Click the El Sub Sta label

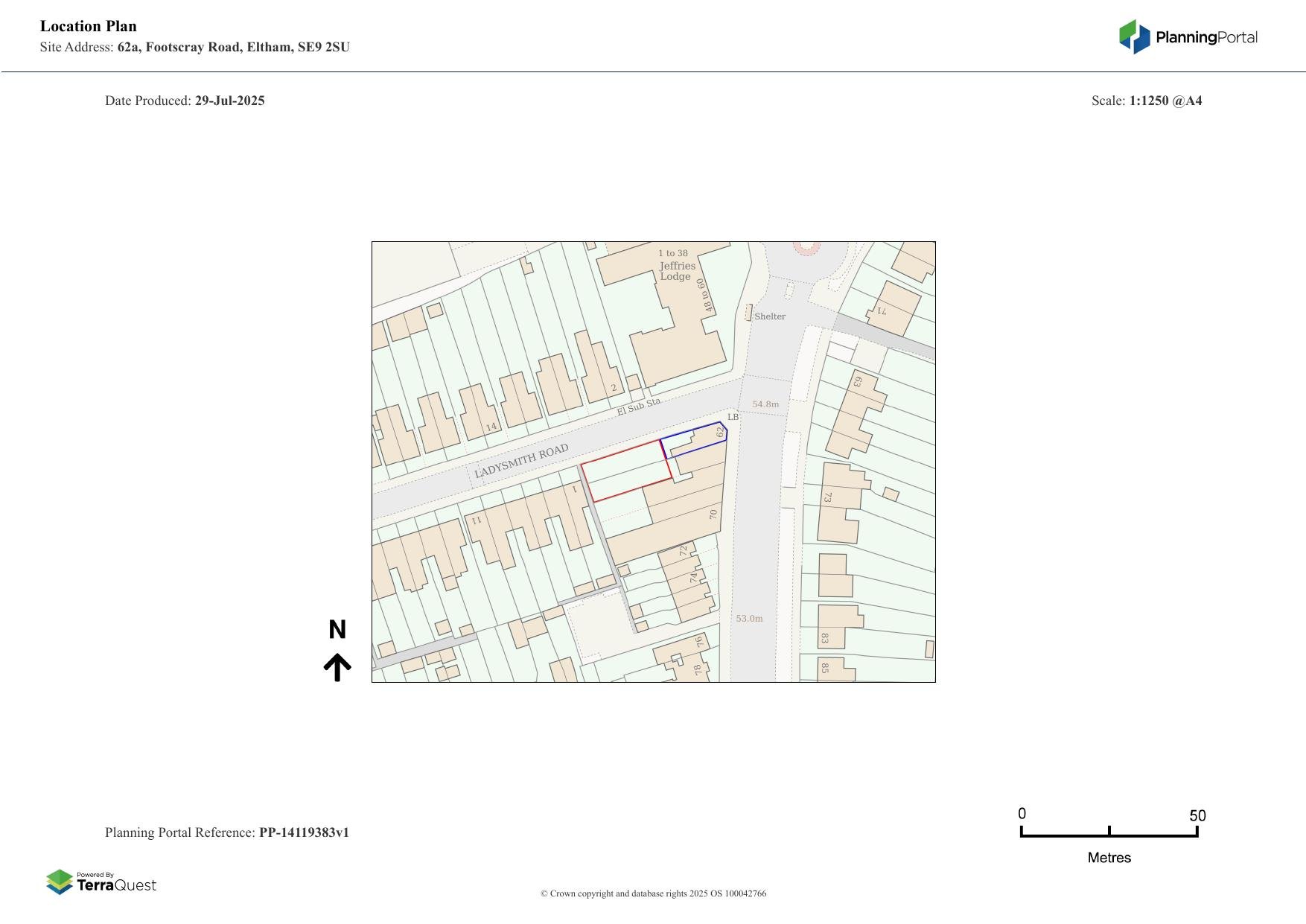pos(638,407)
